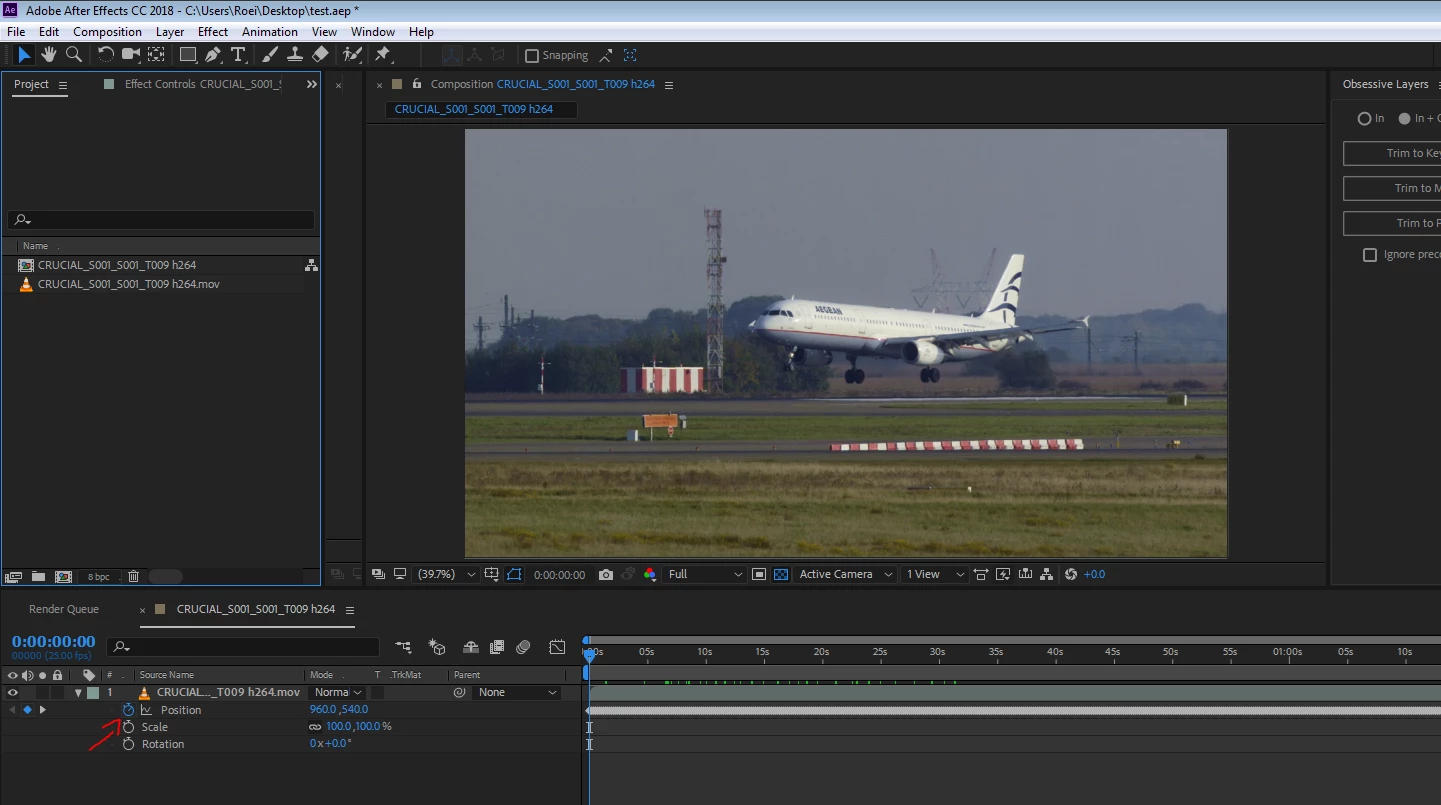Open the Composition menu
The width and height of the screenshot is (1441, 805).
pos(107,32)
